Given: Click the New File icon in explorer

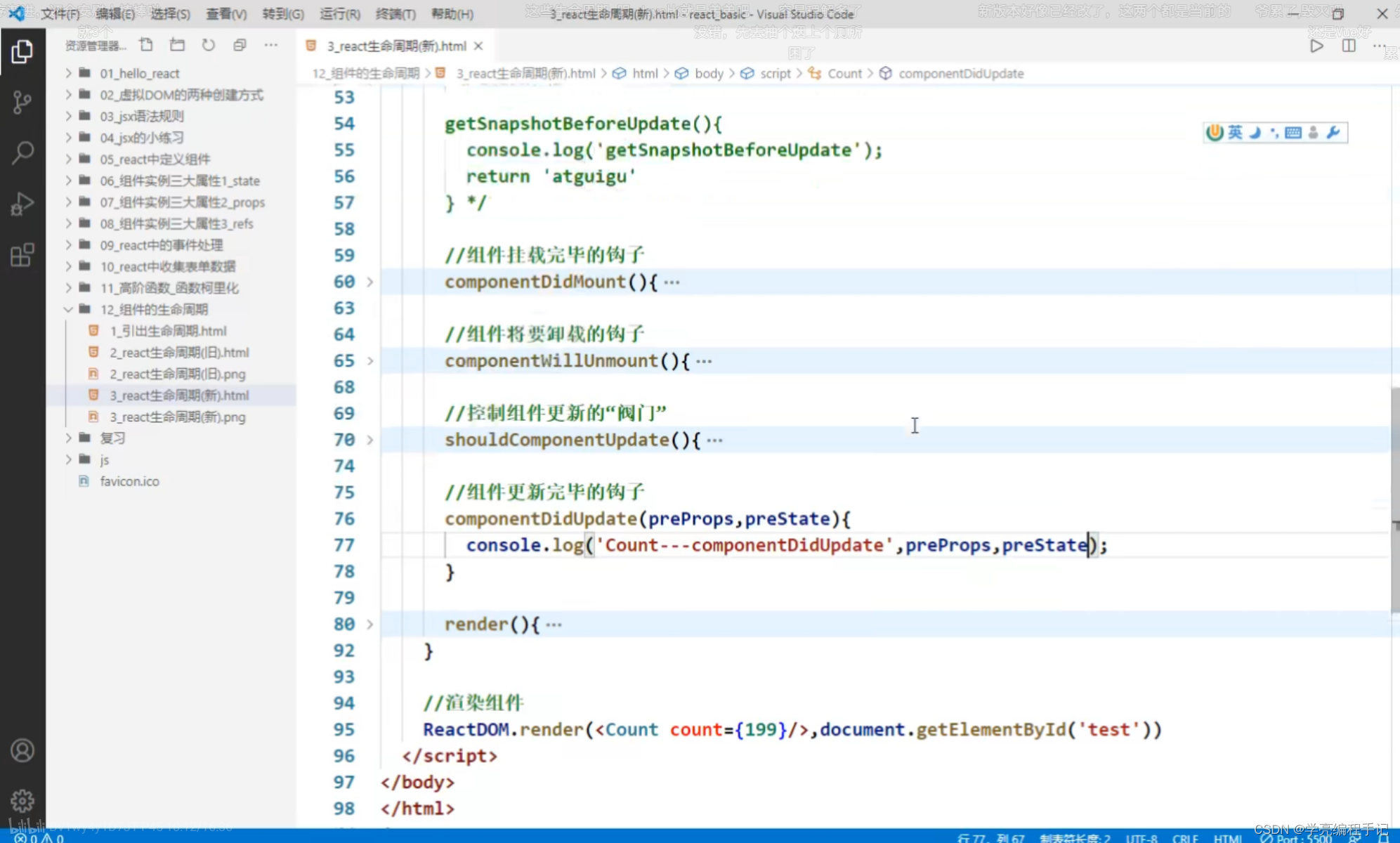Looking at the screenshot, I should coord(146,45).
